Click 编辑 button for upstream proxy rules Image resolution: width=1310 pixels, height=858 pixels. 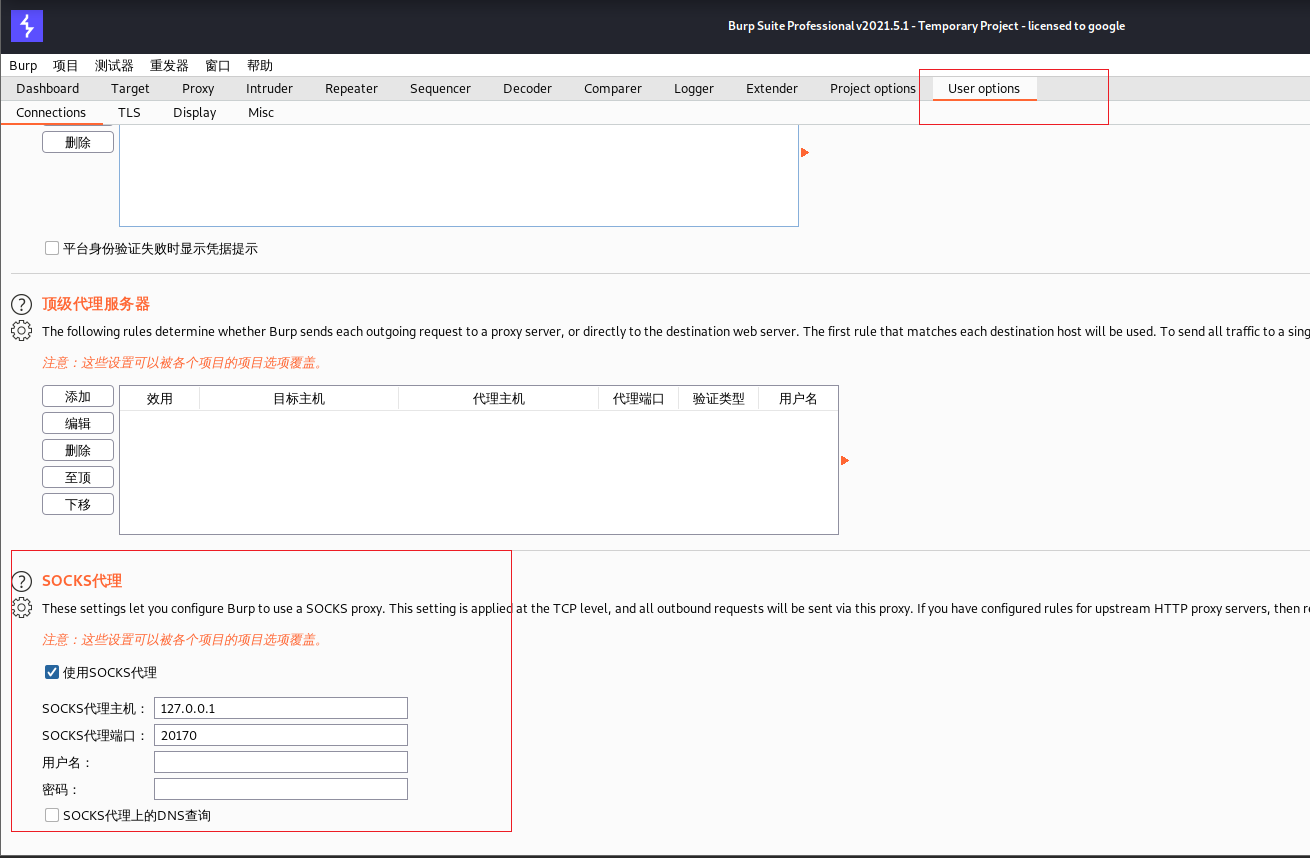point(78,423)
